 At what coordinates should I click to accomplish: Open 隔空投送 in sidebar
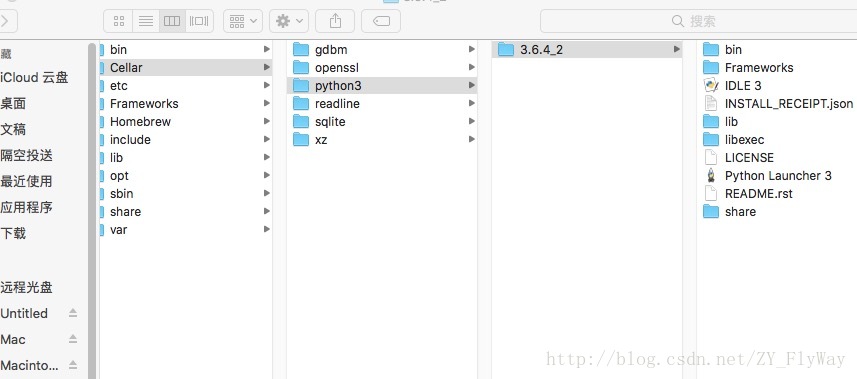[x=26, y=156]
